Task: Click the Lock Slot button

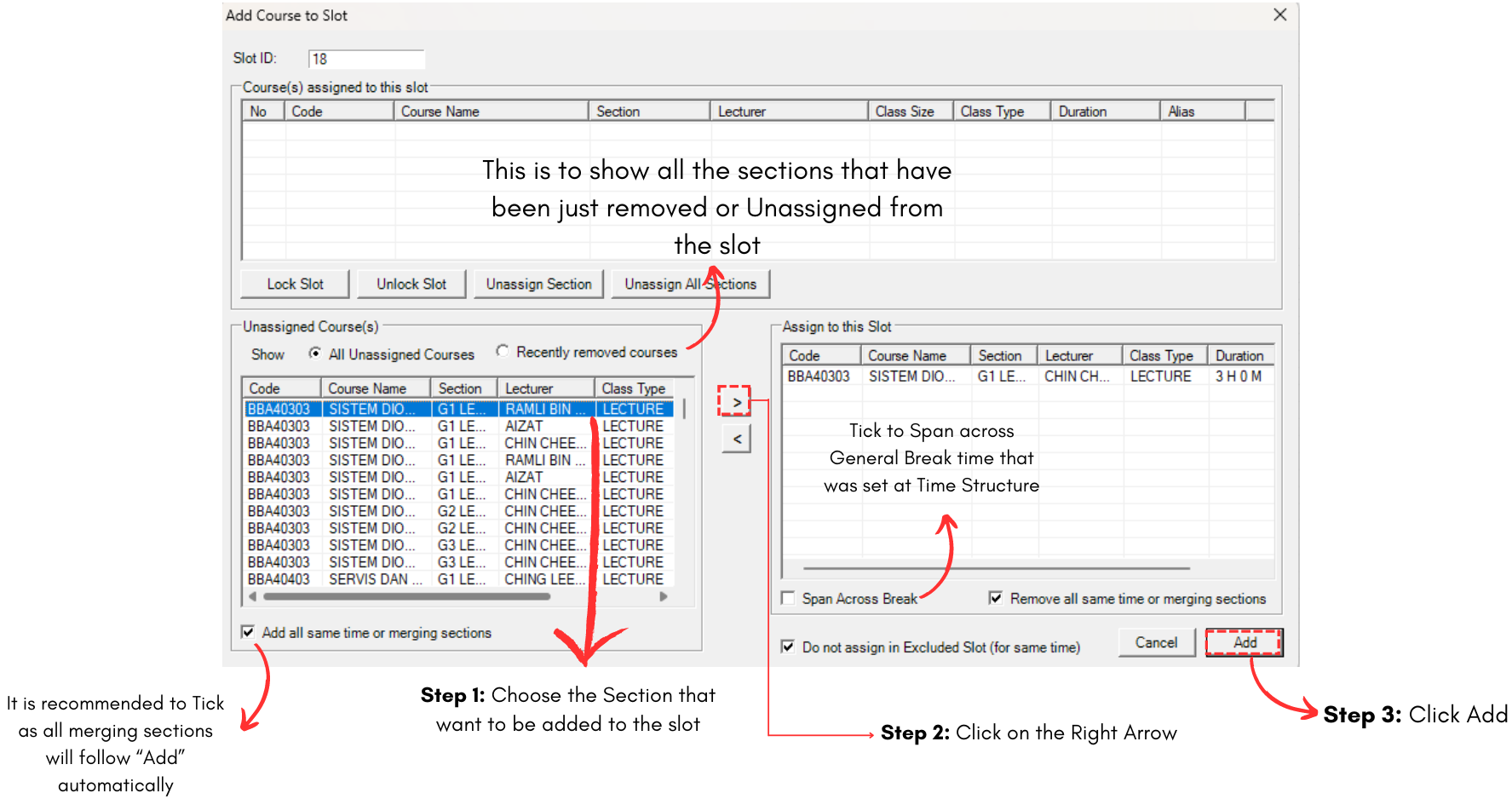Action: [294, 284]
